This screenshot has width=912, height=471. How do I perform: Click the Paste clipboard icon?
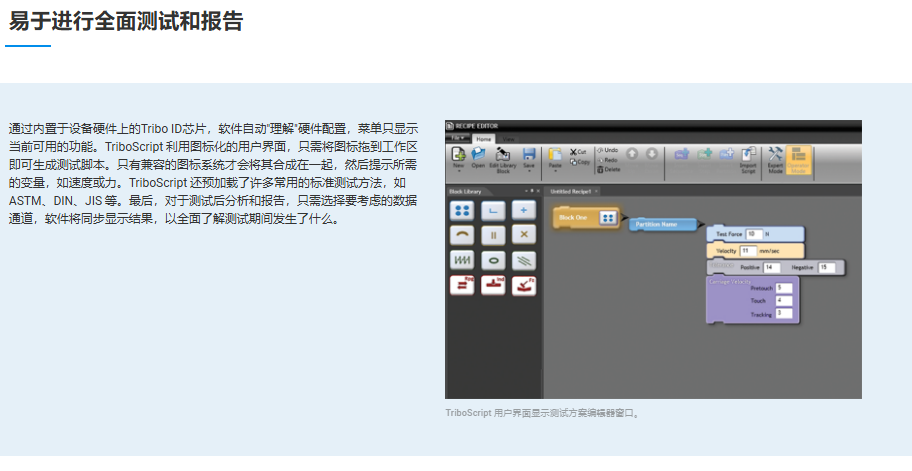(555, 154)
